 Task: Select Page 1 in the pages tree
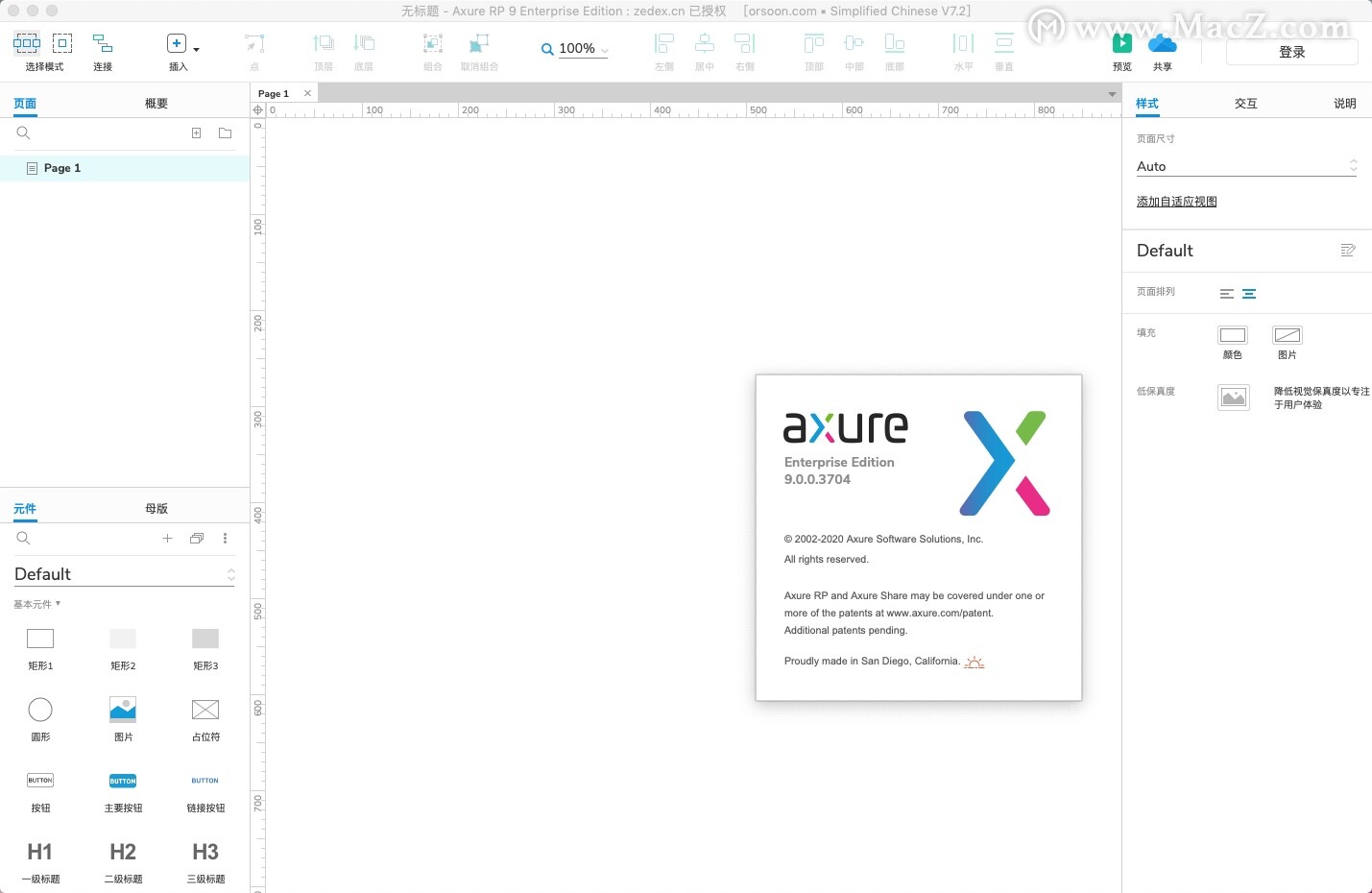125,168
